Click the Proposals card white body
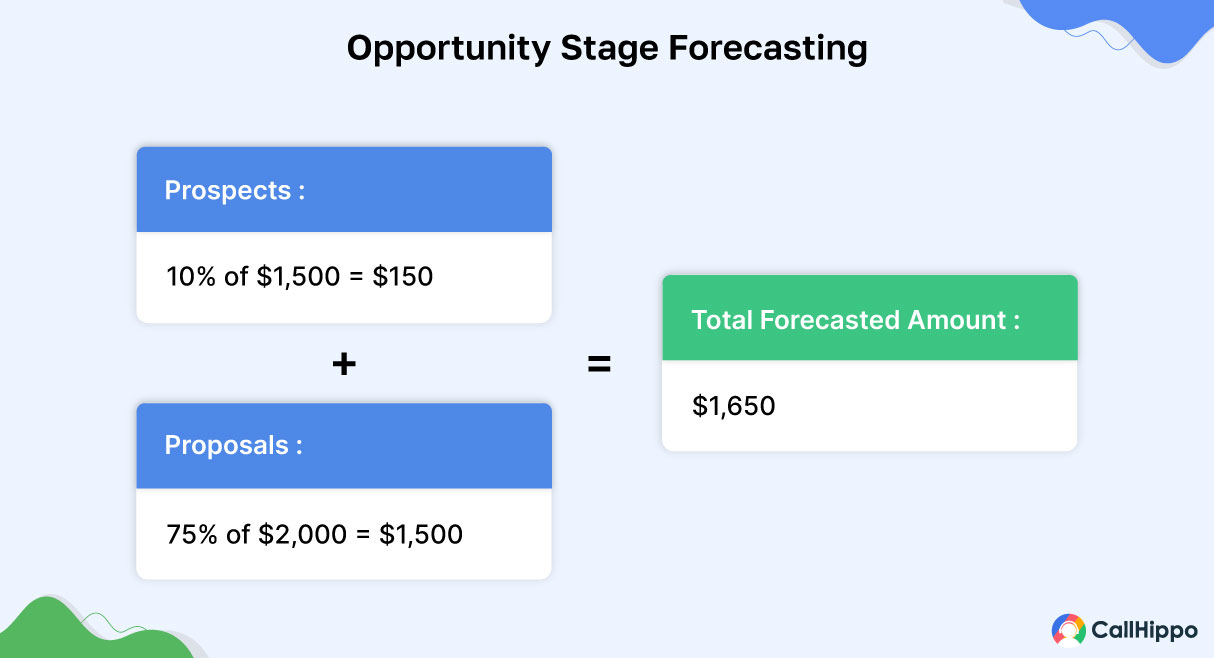Image resolution: width=1214 pixels, height=658 pixels. tap(344, 534)
